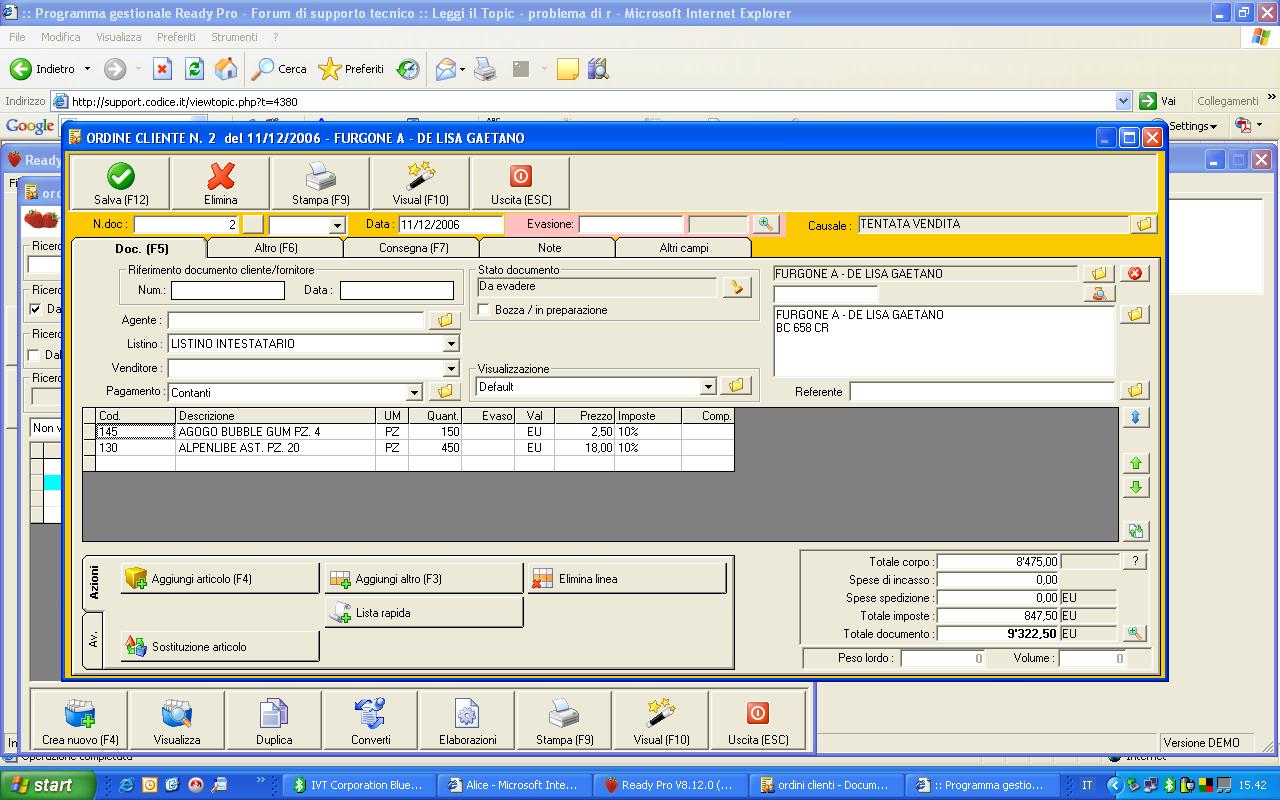The width and height of the screenshot is (1280, 800).
Task: Expand the Listino dropdown
Action: pos(450,344)
